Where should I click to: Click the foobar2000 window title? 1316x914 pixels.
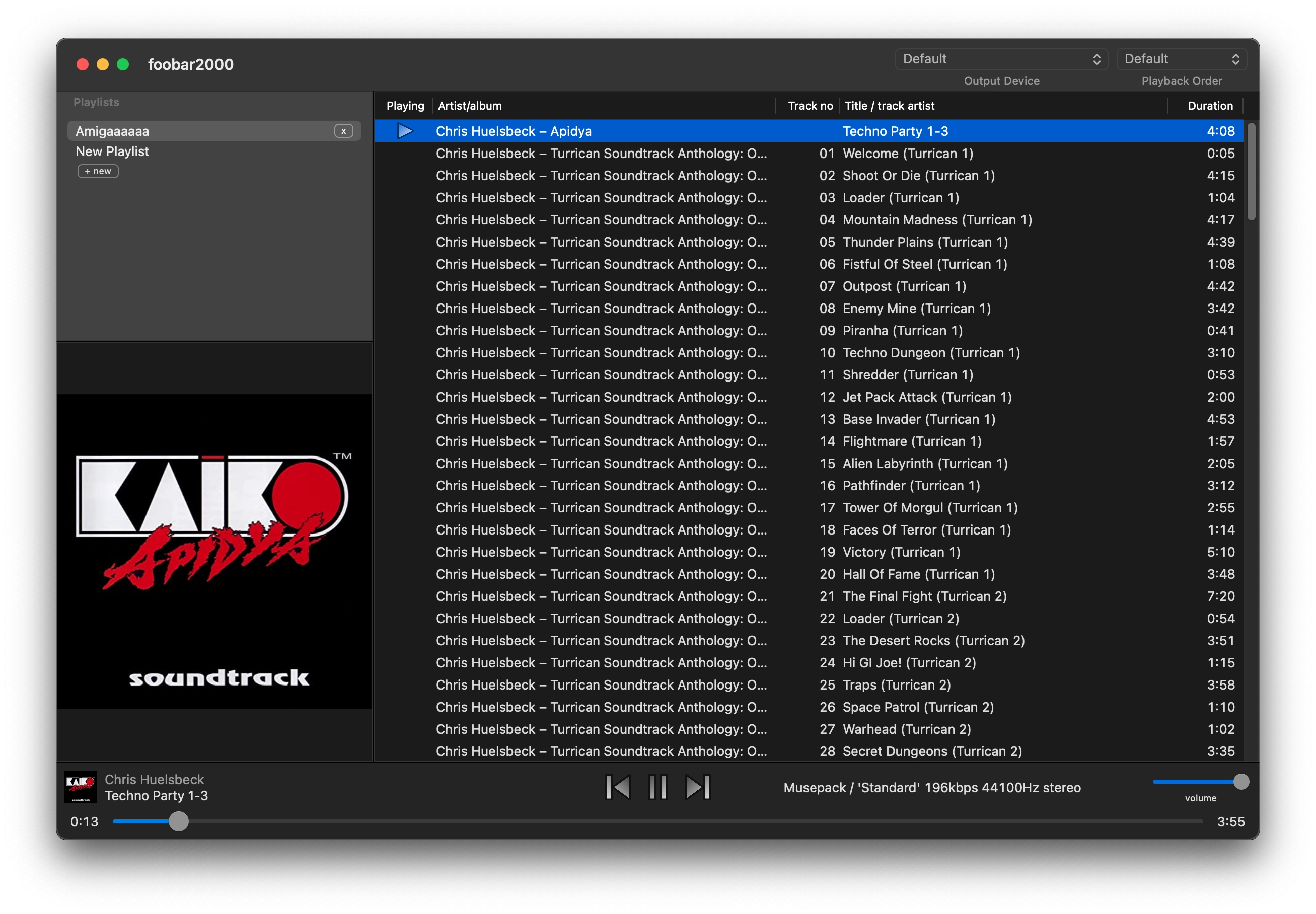(191, 65)
